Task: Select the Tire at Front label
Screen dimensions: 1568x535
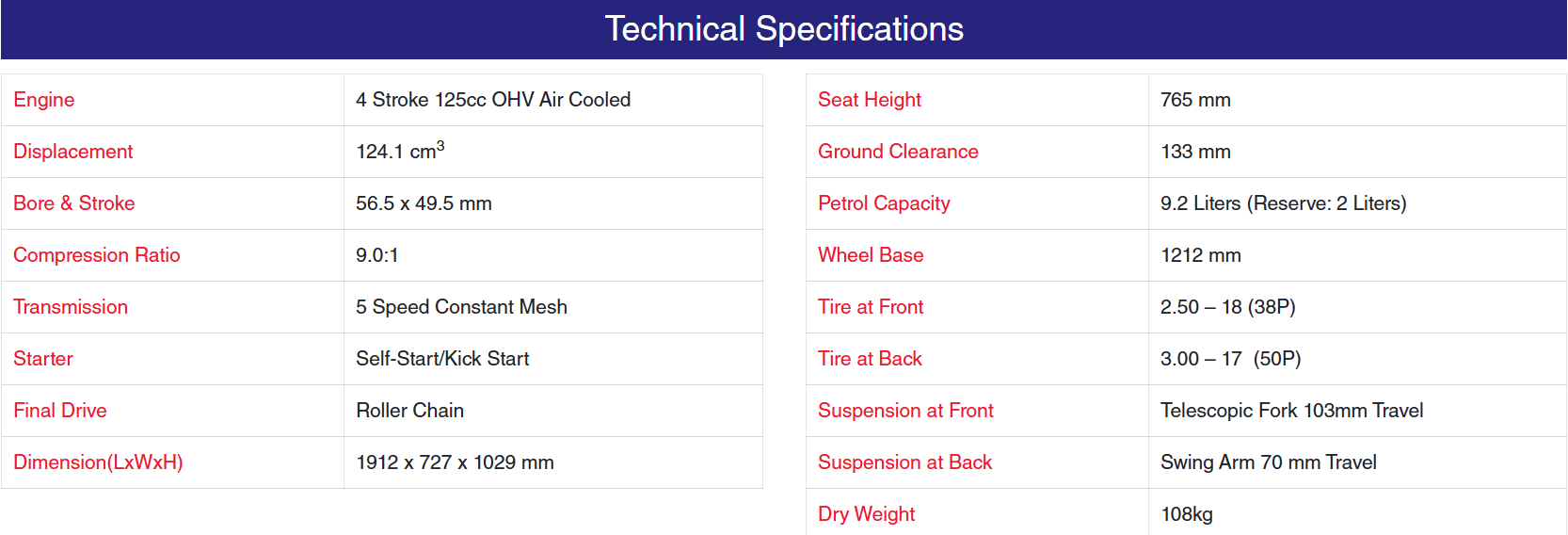Action: pyautogui.click(x=871, y=307)
